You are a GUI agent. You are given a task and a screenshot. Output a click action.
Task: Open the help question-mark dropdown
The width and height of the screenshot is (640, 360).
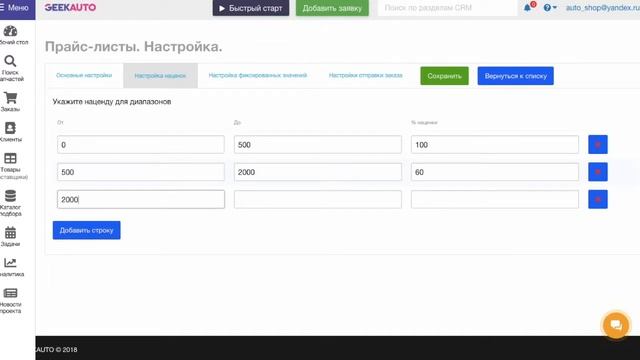pos(550,8)
